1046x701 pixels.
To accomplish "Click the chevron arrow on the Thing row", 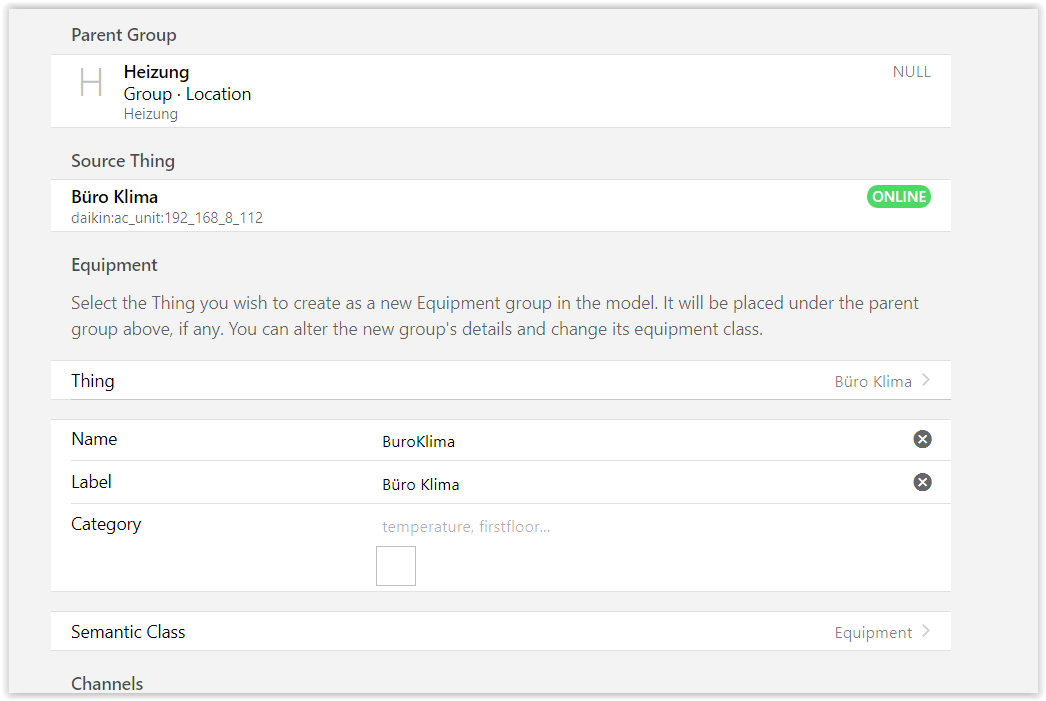I will pos(927,380).
